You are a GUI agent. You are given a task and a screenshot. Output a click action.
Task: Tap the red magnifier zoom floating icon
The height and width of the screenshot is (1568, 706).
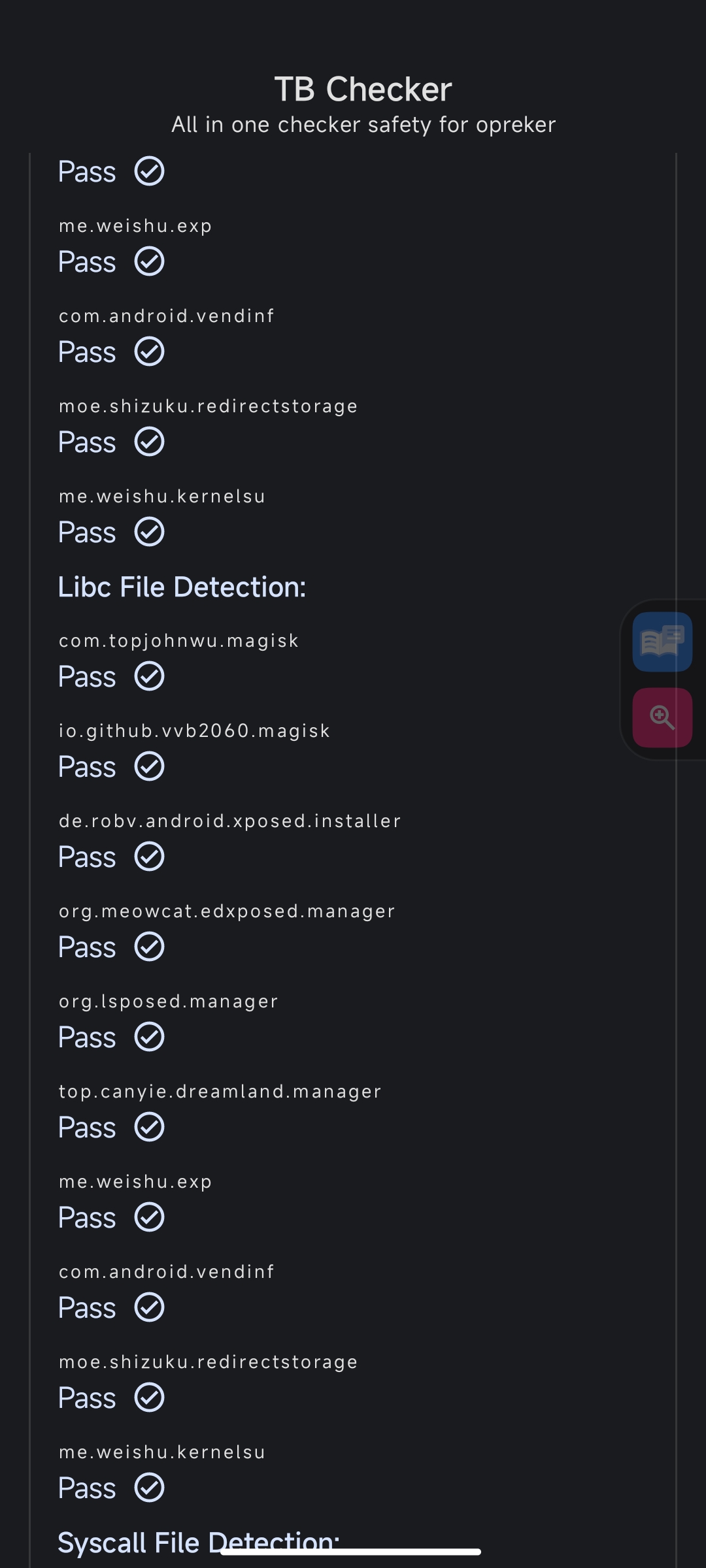coord(662,717)
